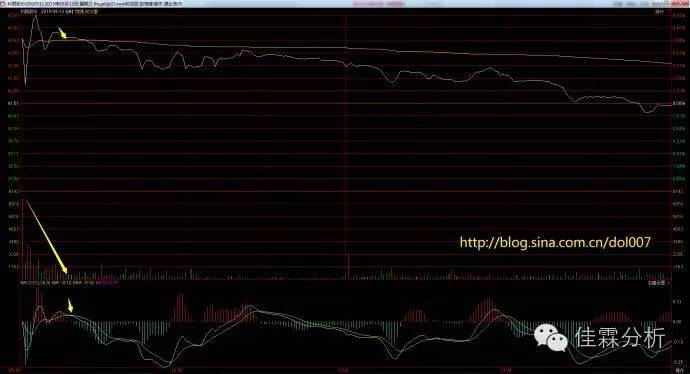Click the 佳霖分析 watermark text
The image size is (690, 374).
point(620,338)
